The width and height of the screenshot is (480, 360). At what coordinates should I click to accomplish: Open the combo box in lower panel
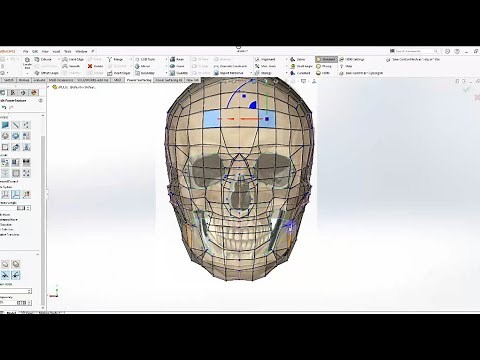(x=16, y=291)
